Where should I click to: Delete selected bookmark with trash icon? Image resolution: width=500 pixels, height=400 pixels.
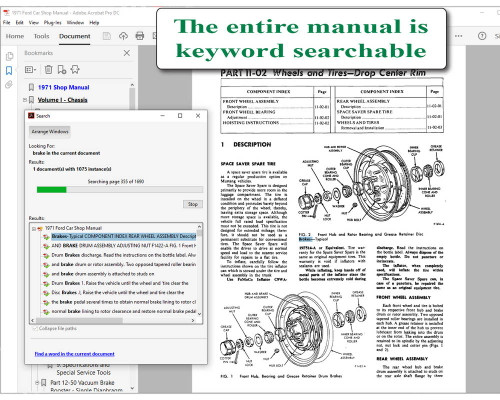[48, 69]
